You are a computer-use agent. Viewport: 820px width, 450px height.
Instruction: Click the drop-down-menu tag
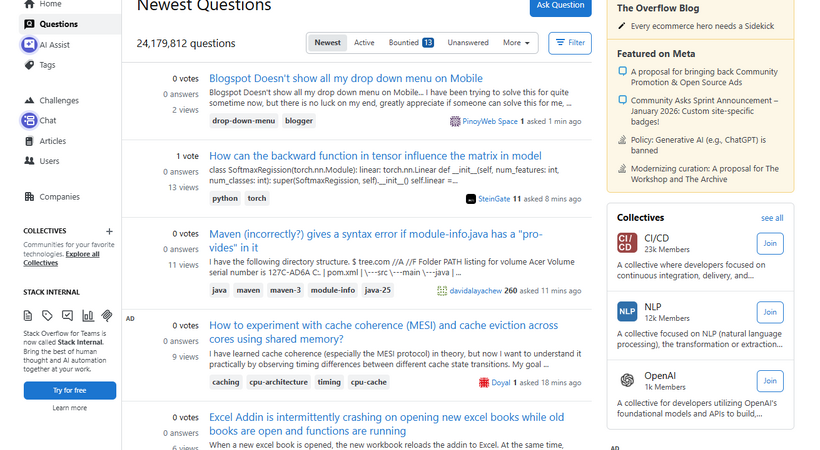coord(244,121)
